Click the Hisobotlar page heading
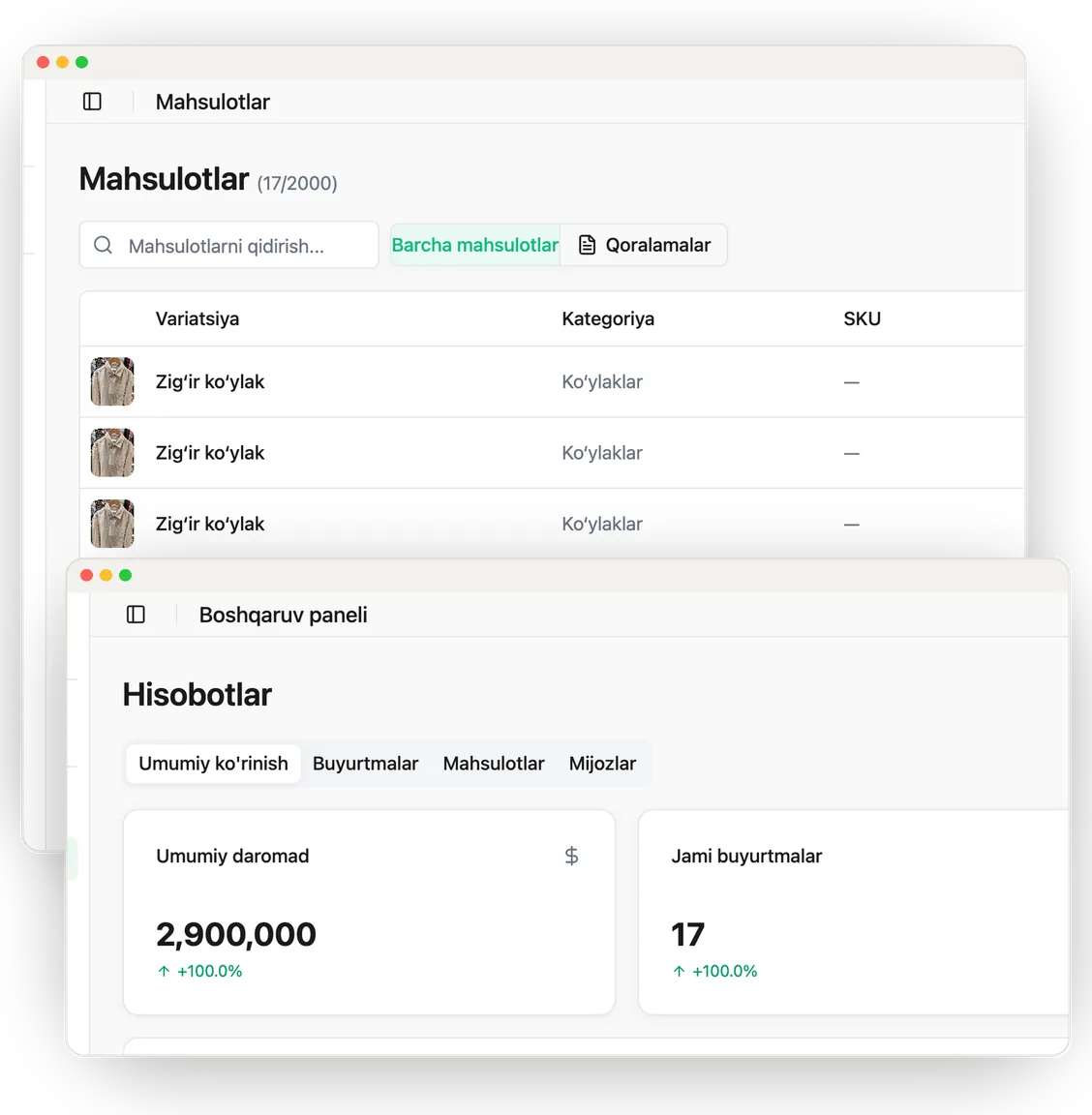1092x1115 pixels. (x=197, y=695)
